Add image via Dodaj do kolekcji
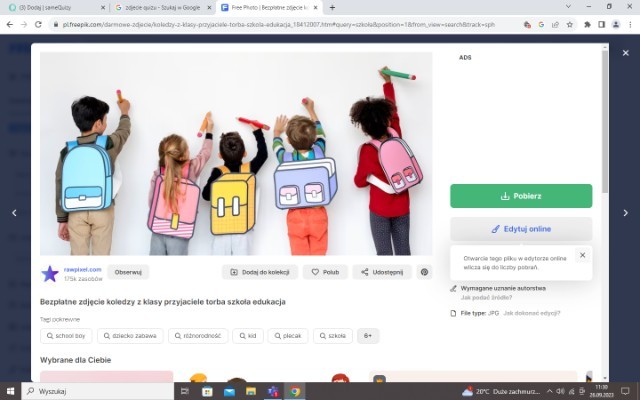 [260, 272]
